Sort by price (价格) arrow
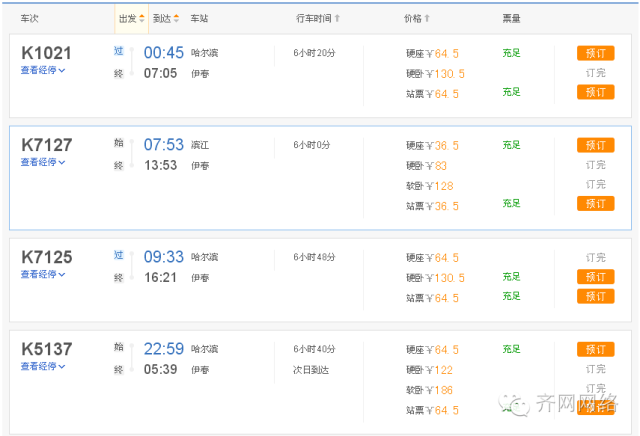The image size is (640, 436). coord(427,18)
